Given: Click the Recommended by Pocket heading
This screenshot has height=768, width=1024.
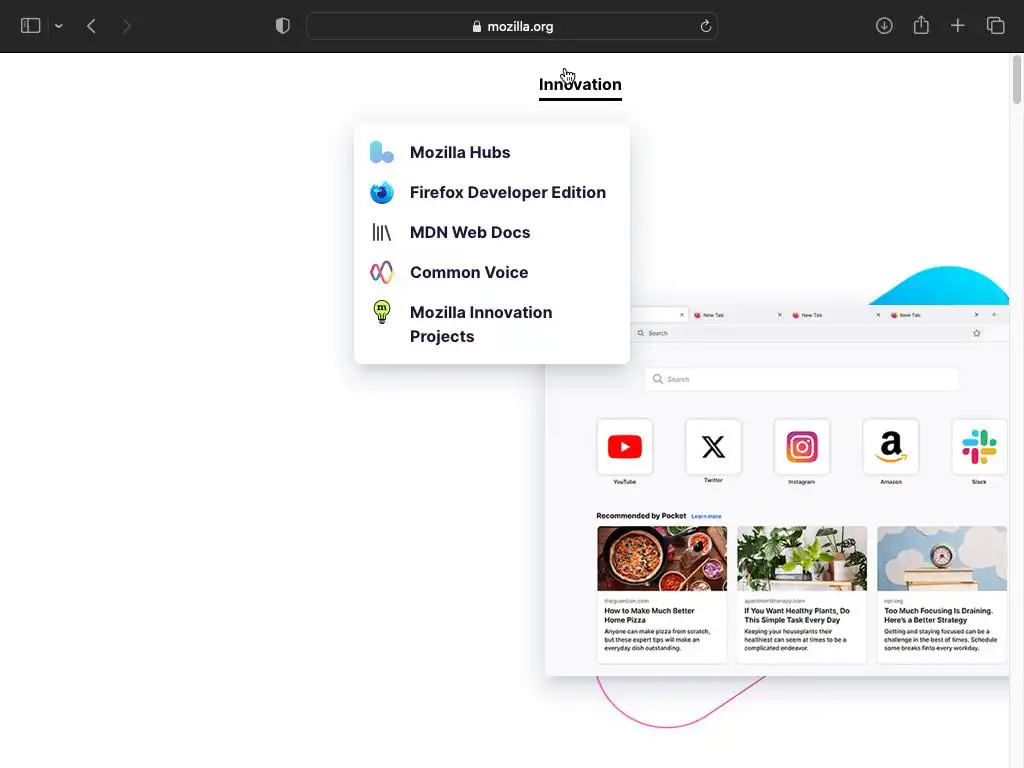Looking at the screenshot, I should tap(641, 516).
